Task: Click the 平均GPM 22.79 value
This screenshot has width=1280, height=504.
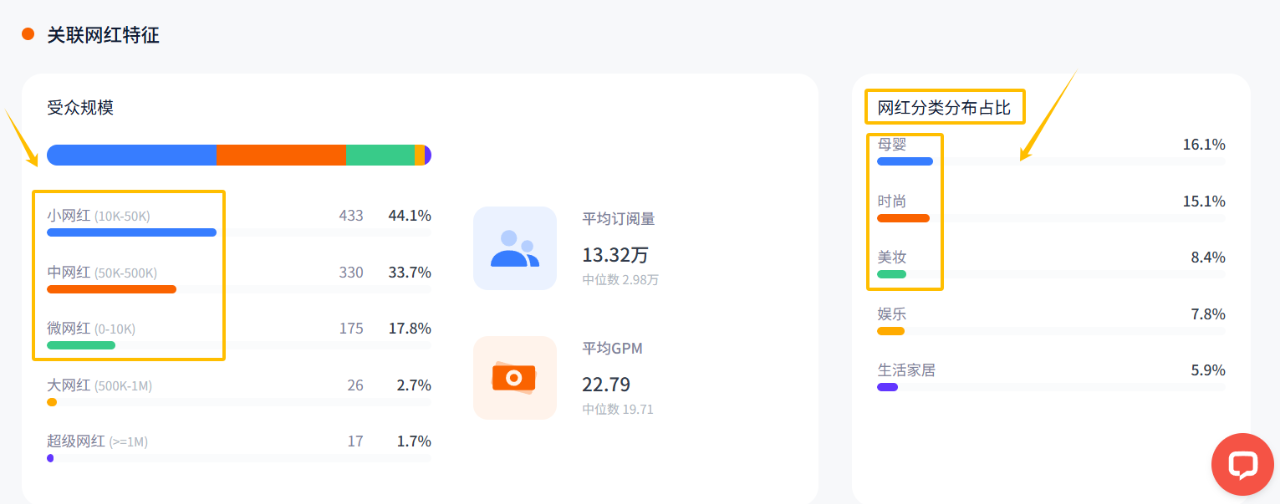Action: click(607, 384)
